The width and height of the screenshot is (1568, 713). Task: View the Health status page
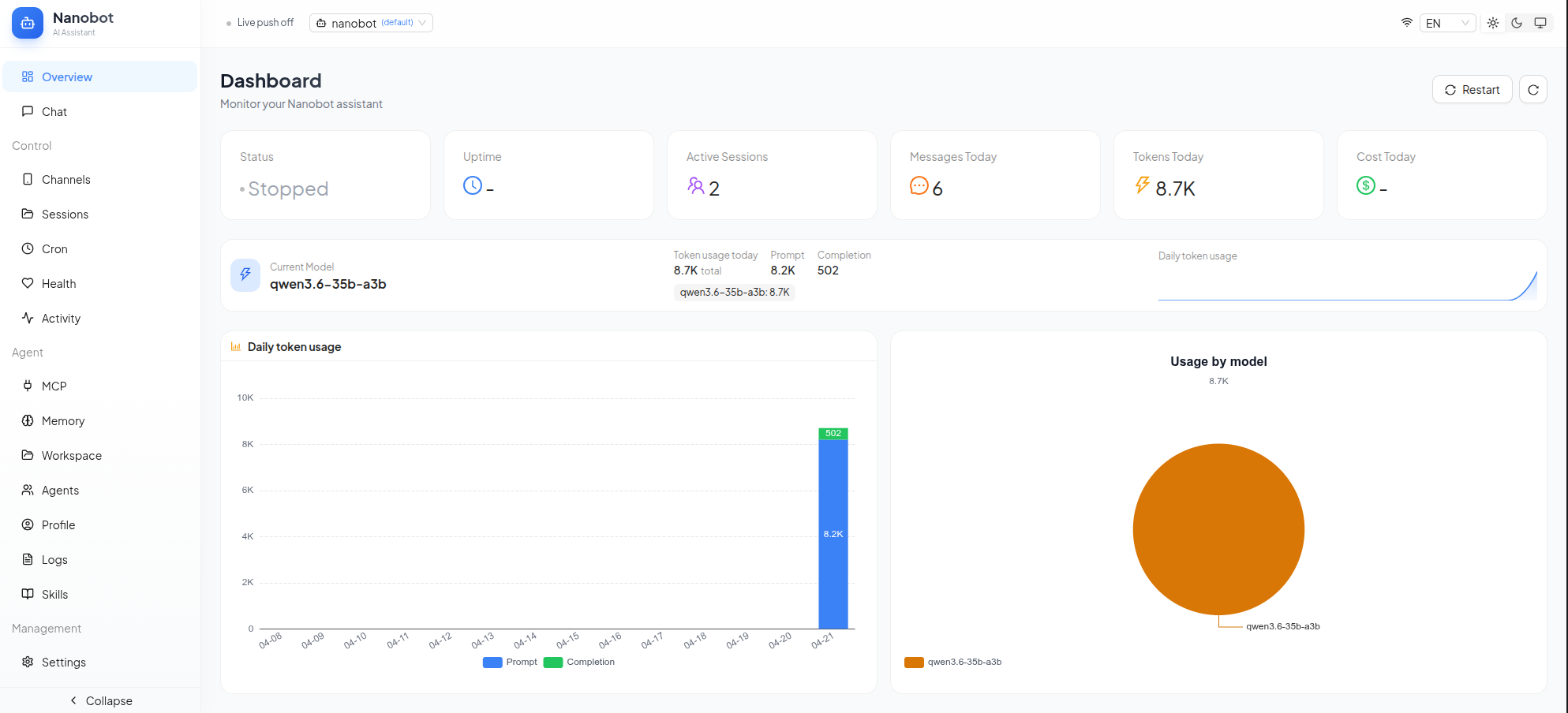click(x=58, y=283)
